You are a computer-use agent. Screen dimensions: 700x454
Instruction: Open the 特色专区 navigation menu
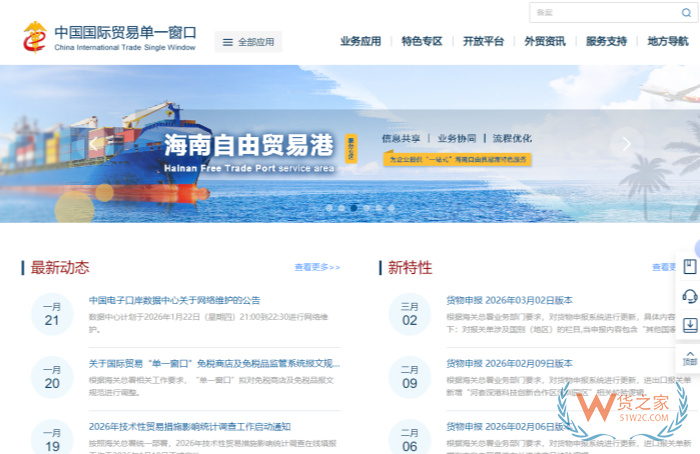[422, 42]
